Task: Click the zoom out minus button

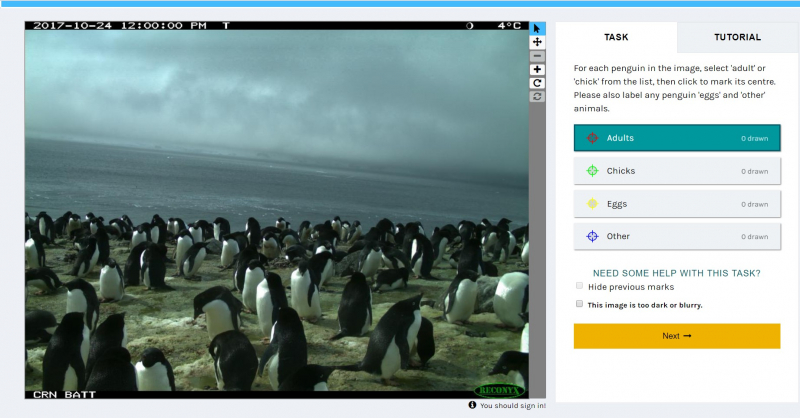Action: click(537, 56)
